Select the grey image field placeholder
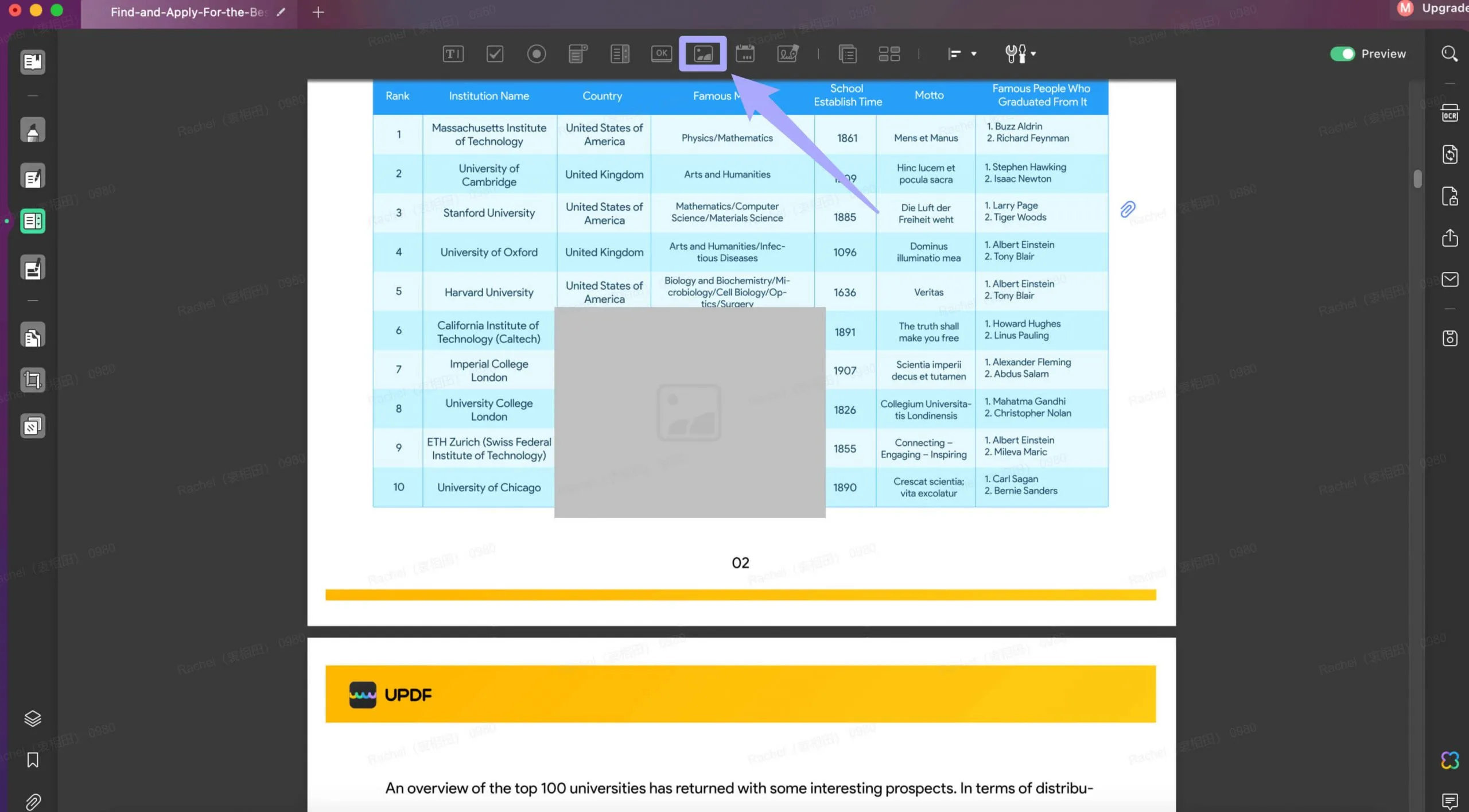Screen dimensions: 1469x812 click(x=689, y=412)
